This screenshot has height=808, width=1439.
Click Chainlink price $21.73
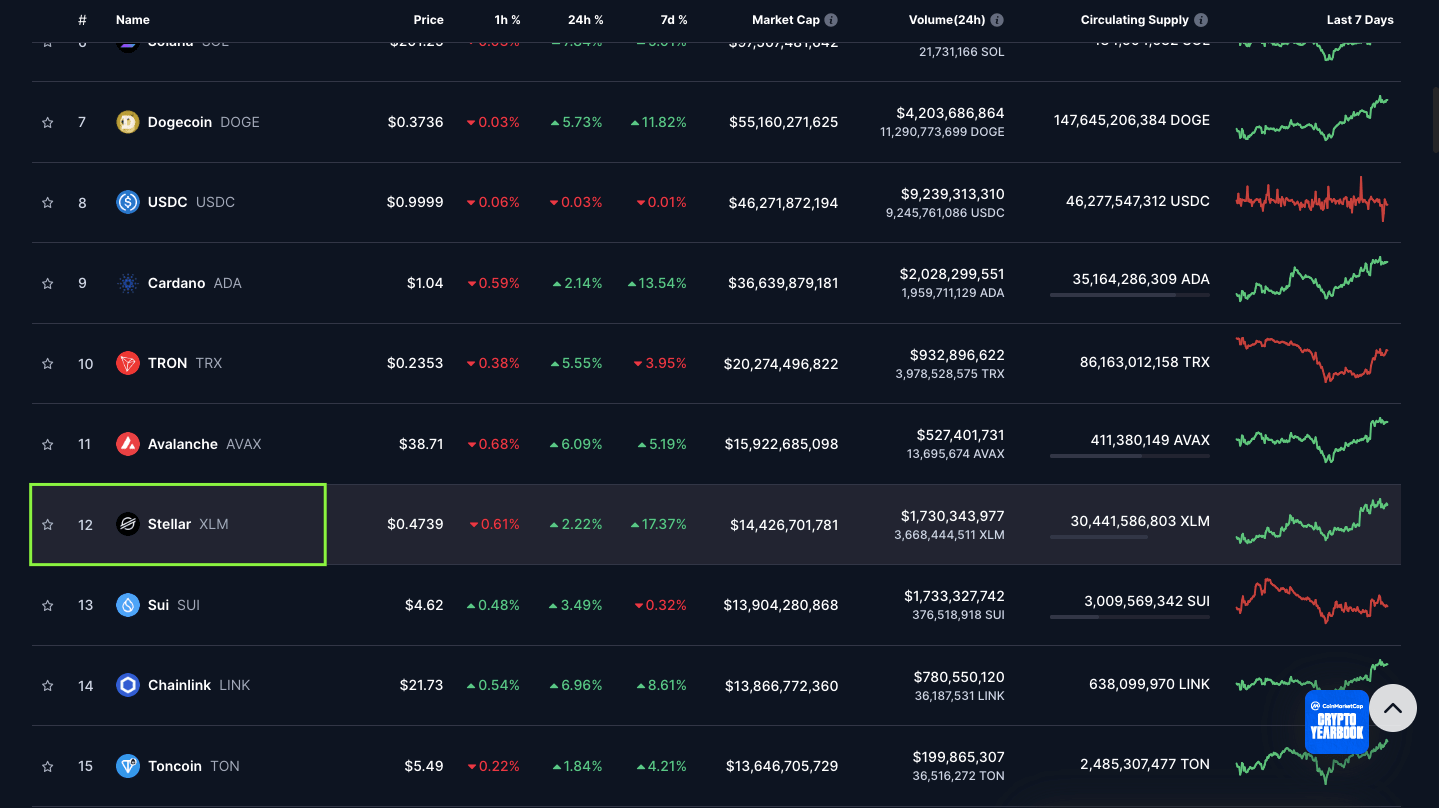click(421, 685)
